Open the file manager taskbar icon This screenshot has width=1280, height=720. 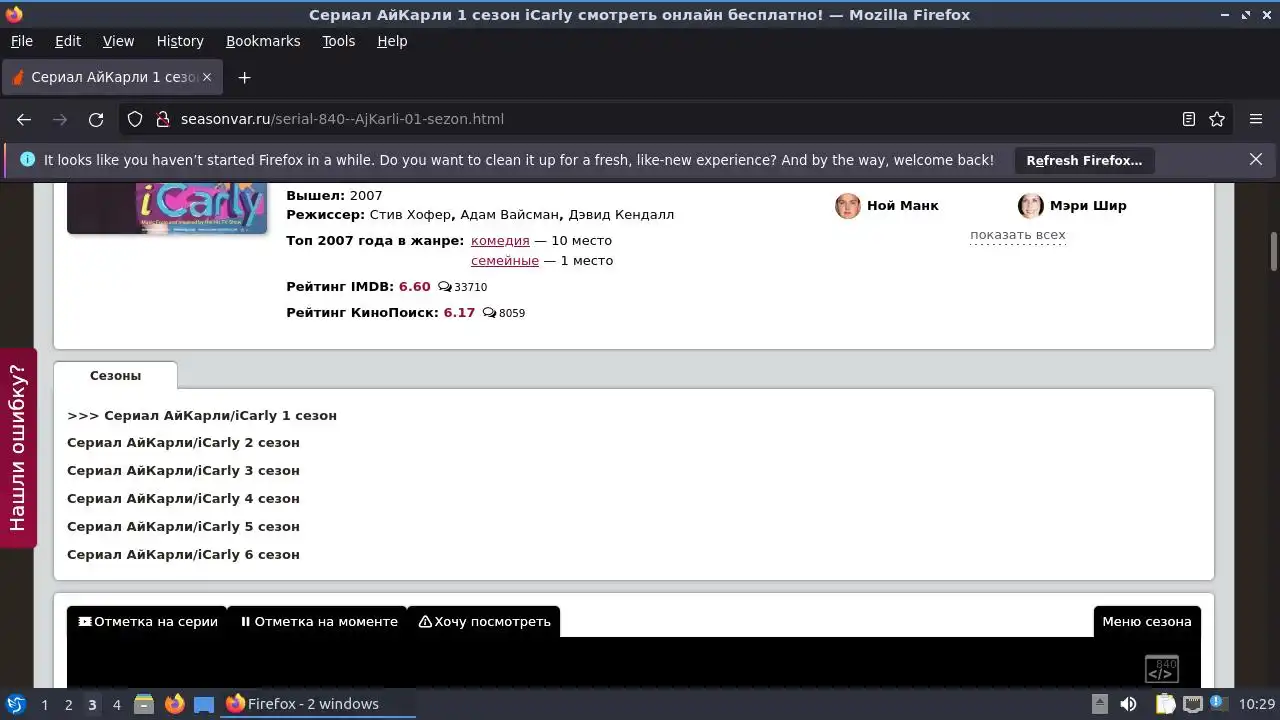pos(144,704)
